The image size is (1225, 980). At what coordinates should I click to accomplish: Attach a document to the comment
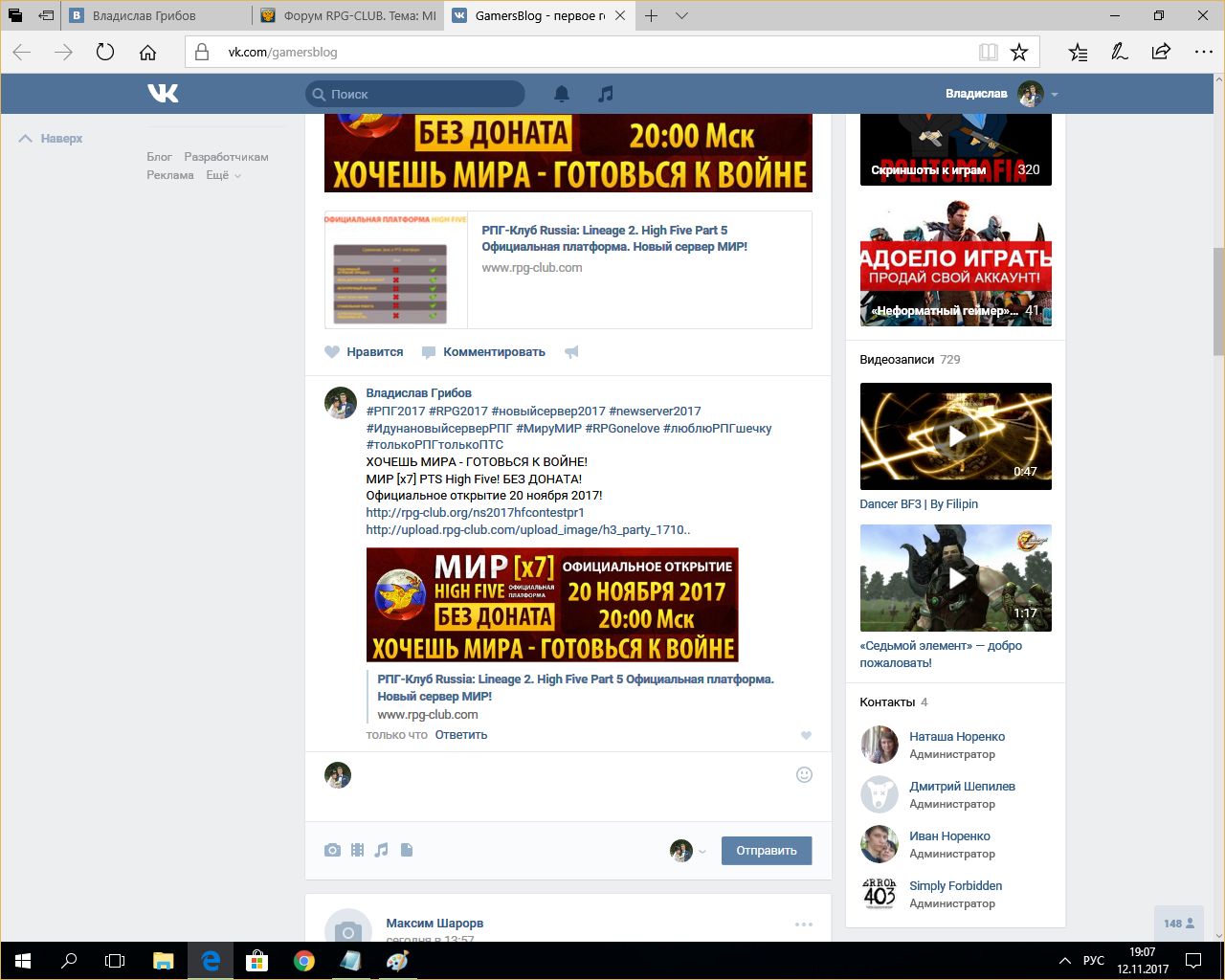click(407, 850)
